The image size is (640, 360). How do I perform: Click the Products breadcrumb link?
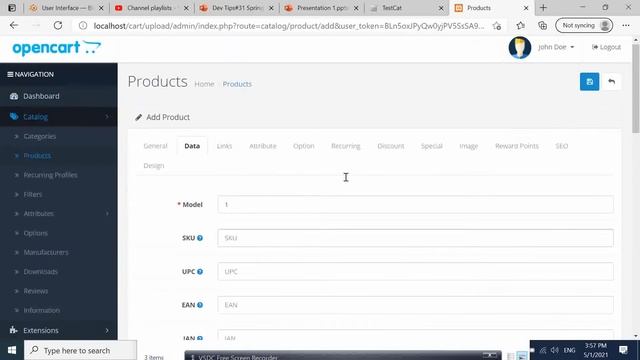pos(237,84)
